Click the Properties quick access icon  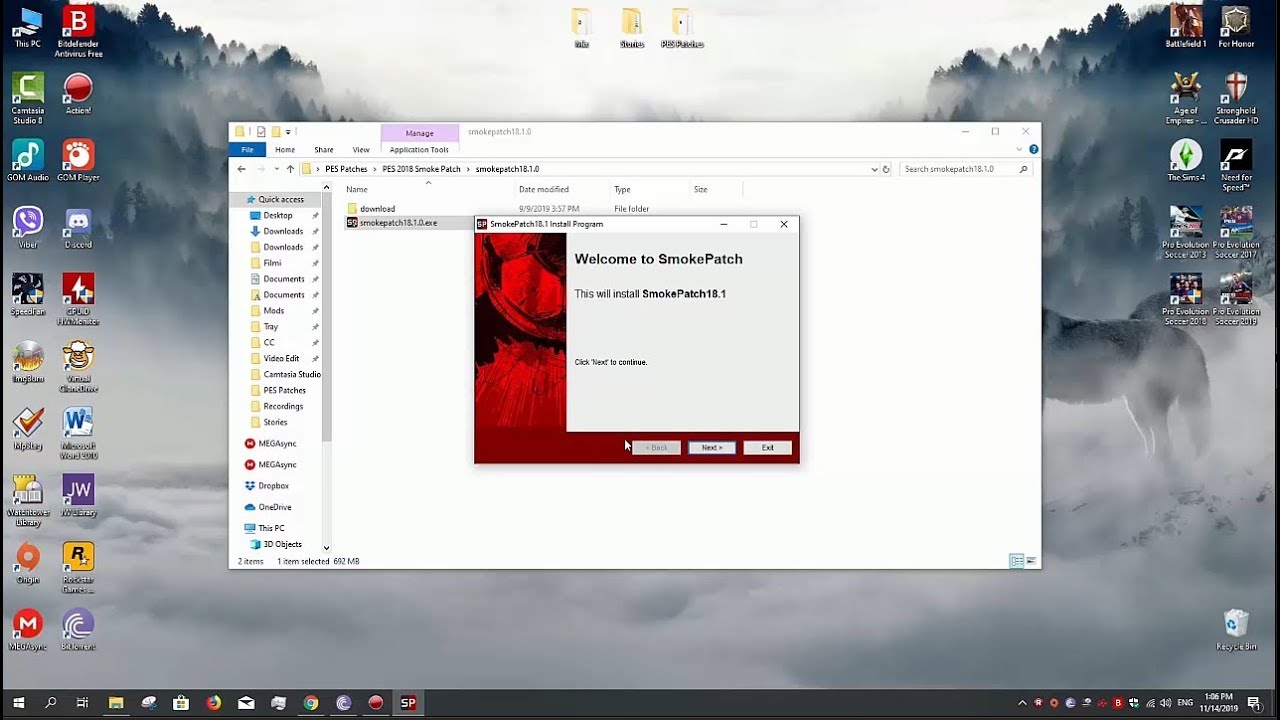(x=261, y=132)
